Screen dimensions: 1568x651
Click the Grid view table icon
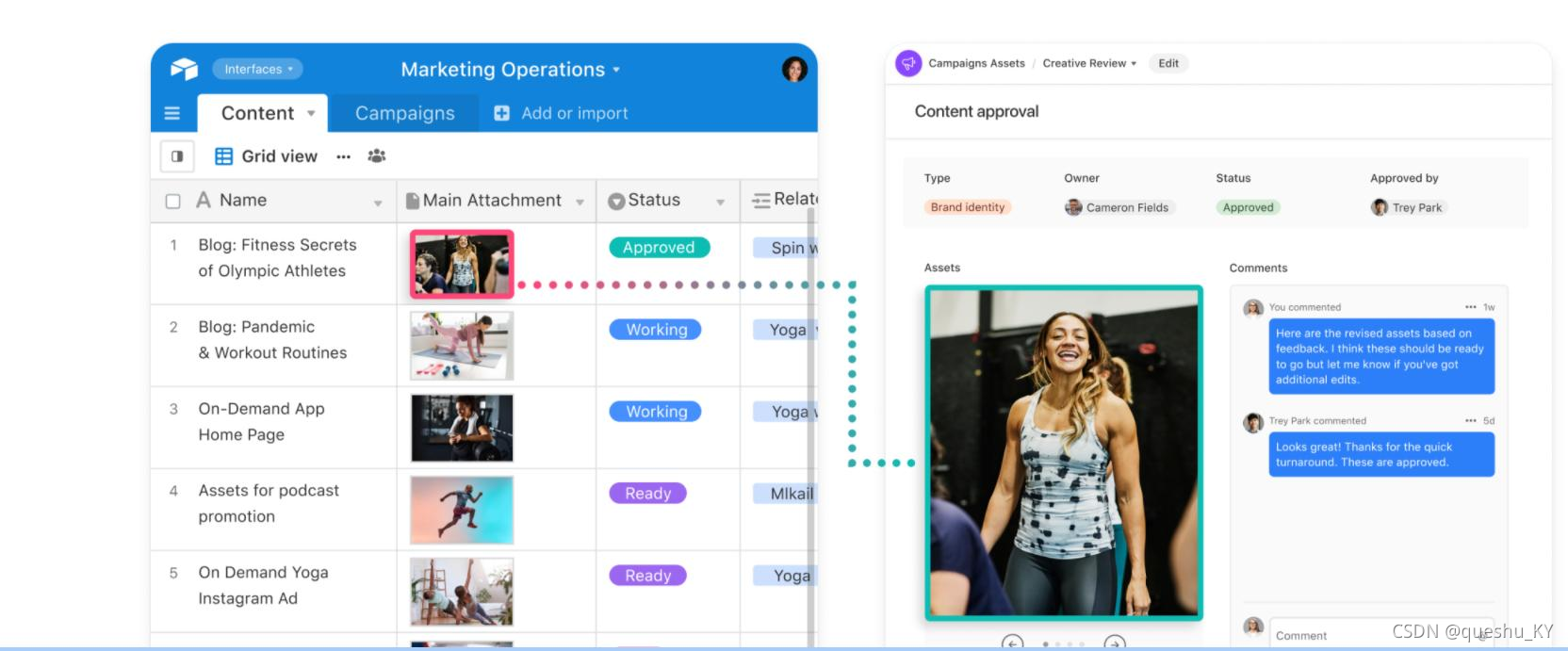point(223,156)
